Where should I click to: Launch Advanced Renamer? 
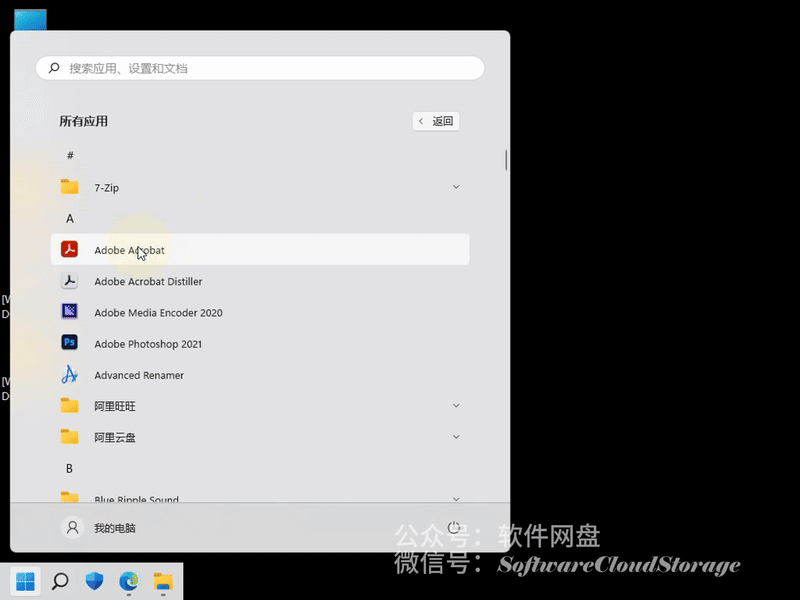point(139,375)
